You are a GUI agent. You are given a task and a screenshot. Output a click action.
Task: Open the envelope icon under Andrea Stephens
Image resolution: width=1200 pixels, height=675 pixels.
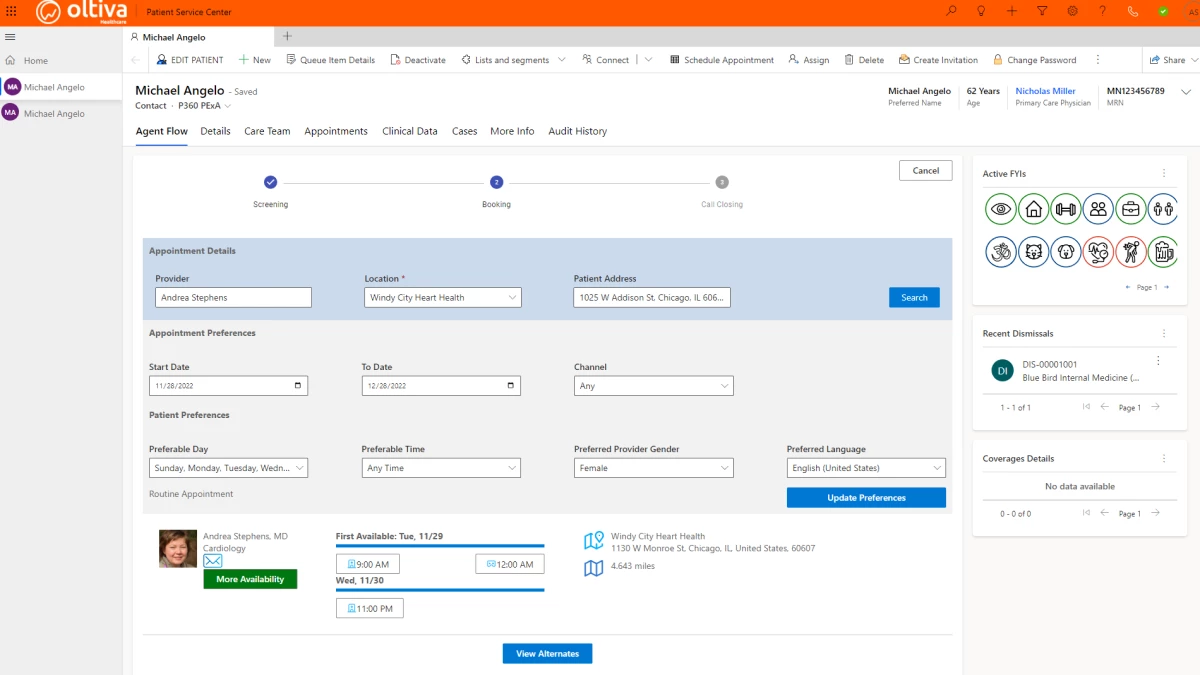point(213,562)
